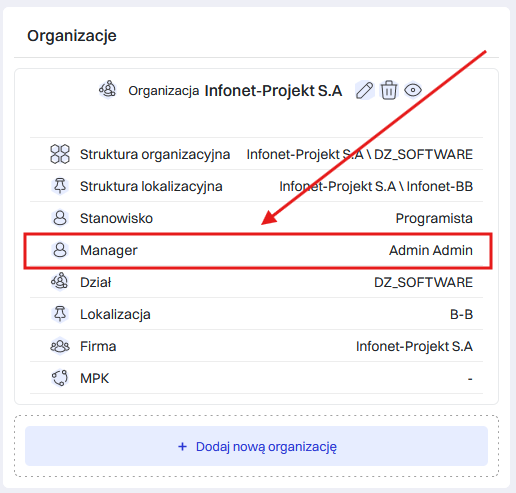Click the Infonet-Projekt S.A organization title
The image size is (516, 493).
pyautogui.click(x=273, y=91)
